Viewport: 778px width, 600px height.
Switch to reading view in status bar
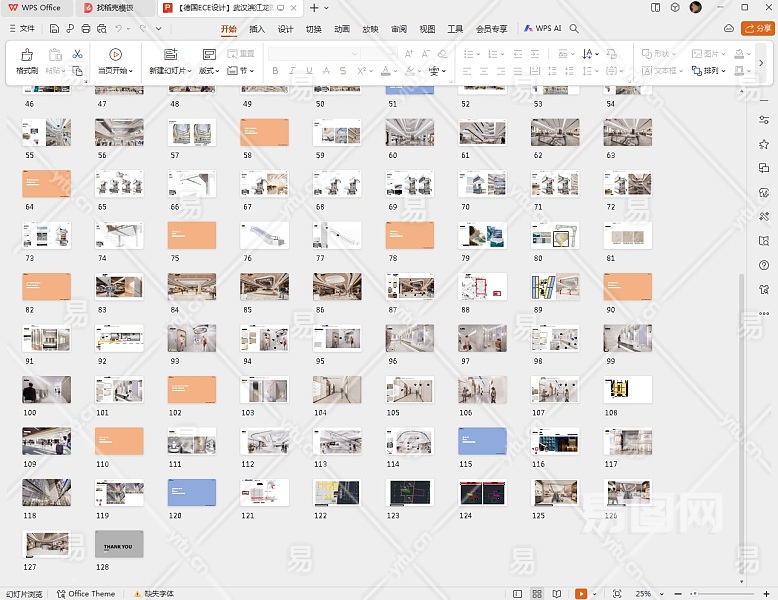557,593
